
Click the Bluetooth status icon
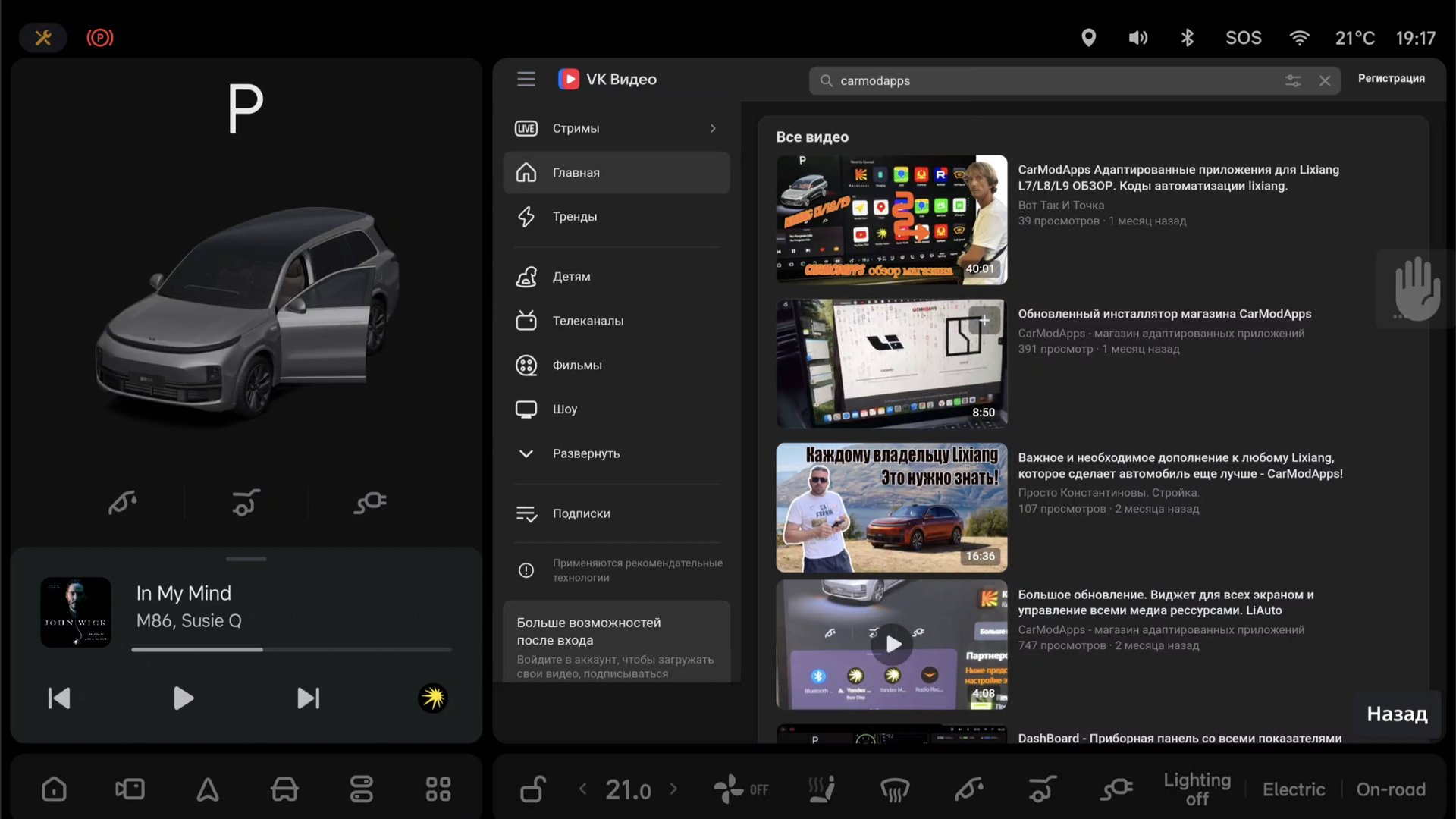point(1188,38)
